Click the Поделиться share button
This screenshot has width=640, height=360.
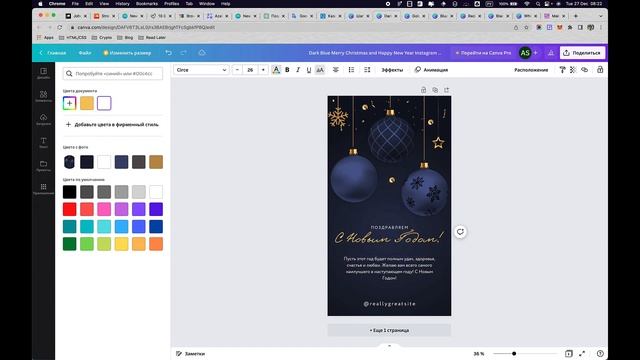(x=582, y=53)
